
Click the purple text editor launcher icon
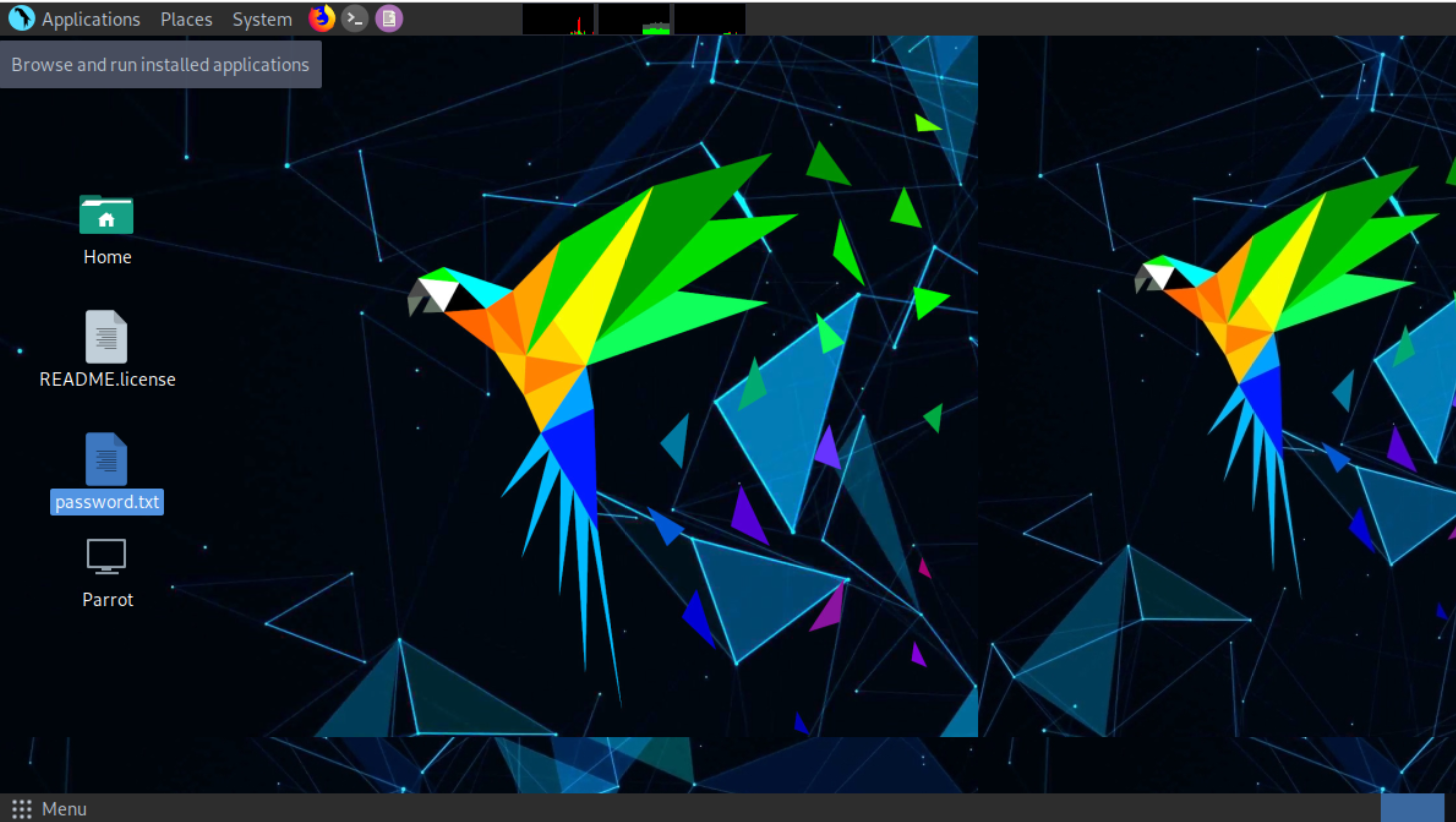[x=389, y=18]
